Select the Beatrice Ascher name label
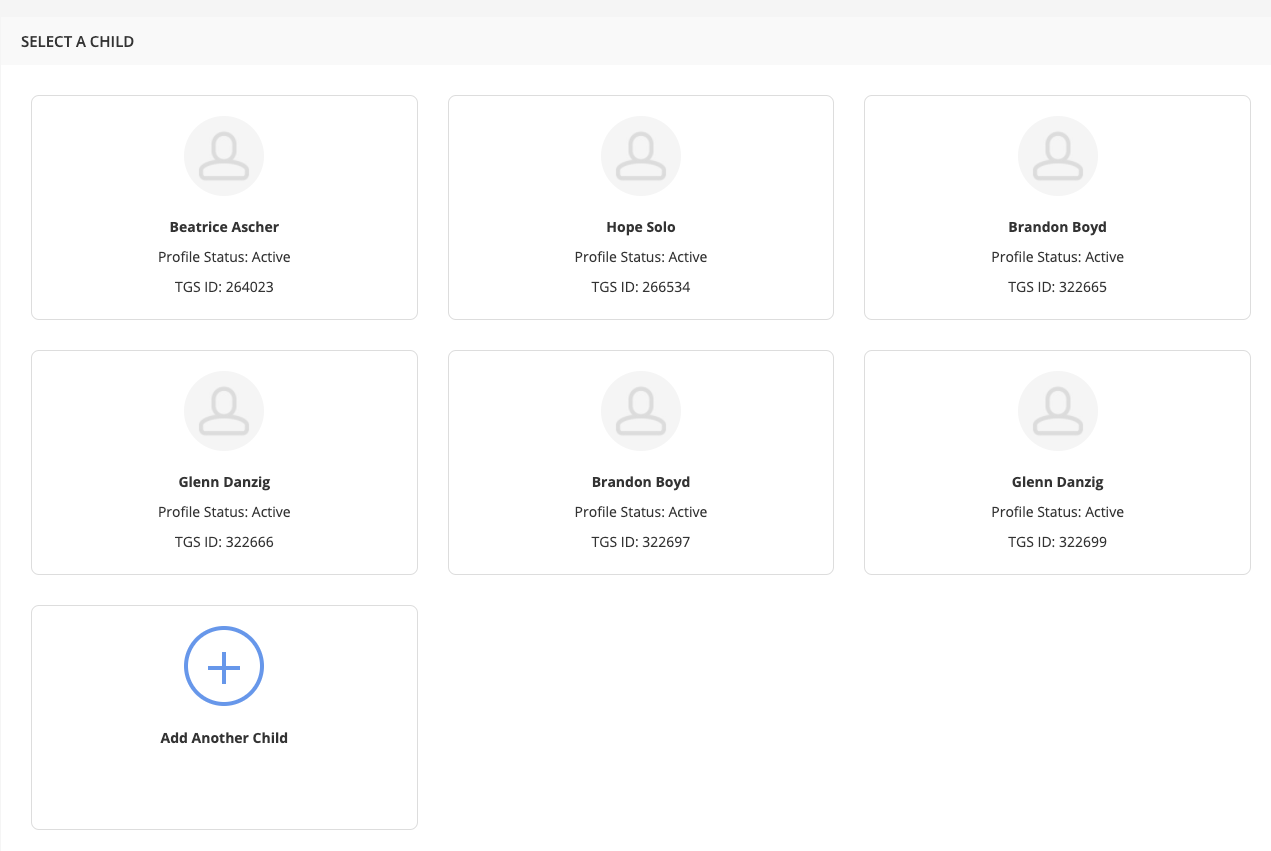 click(224, 227)
